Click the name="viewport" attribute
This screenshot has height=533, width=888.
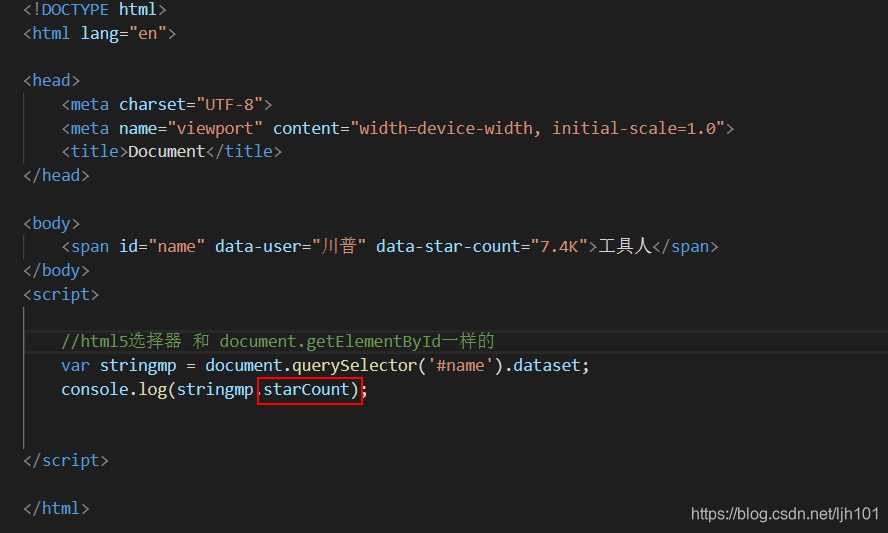click(x=191, y=129)
